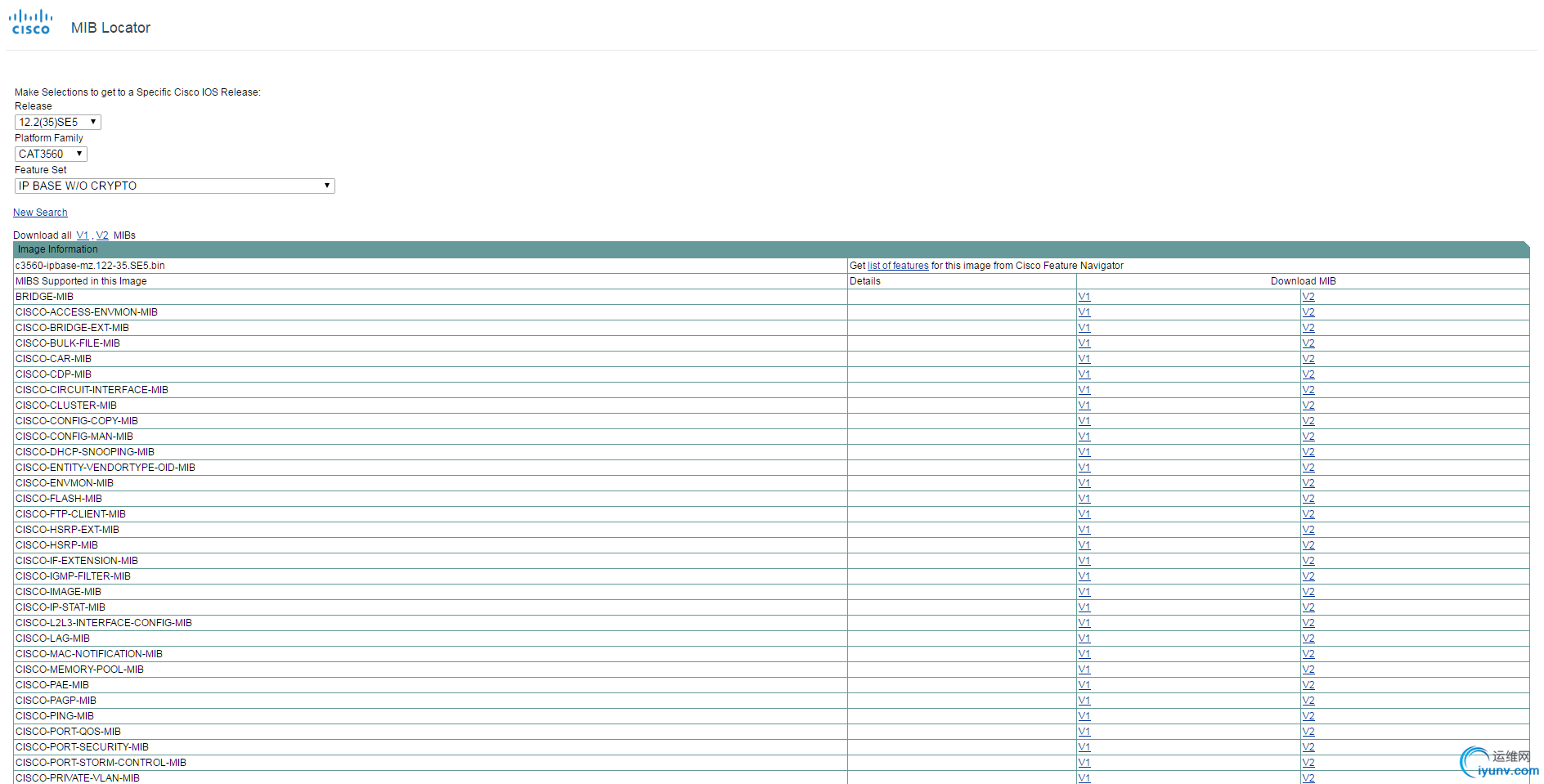This screenshot has height=784, width=1544.
Task: Click the CISCO-CAR-MIB name cell
Action: [431, 359]
